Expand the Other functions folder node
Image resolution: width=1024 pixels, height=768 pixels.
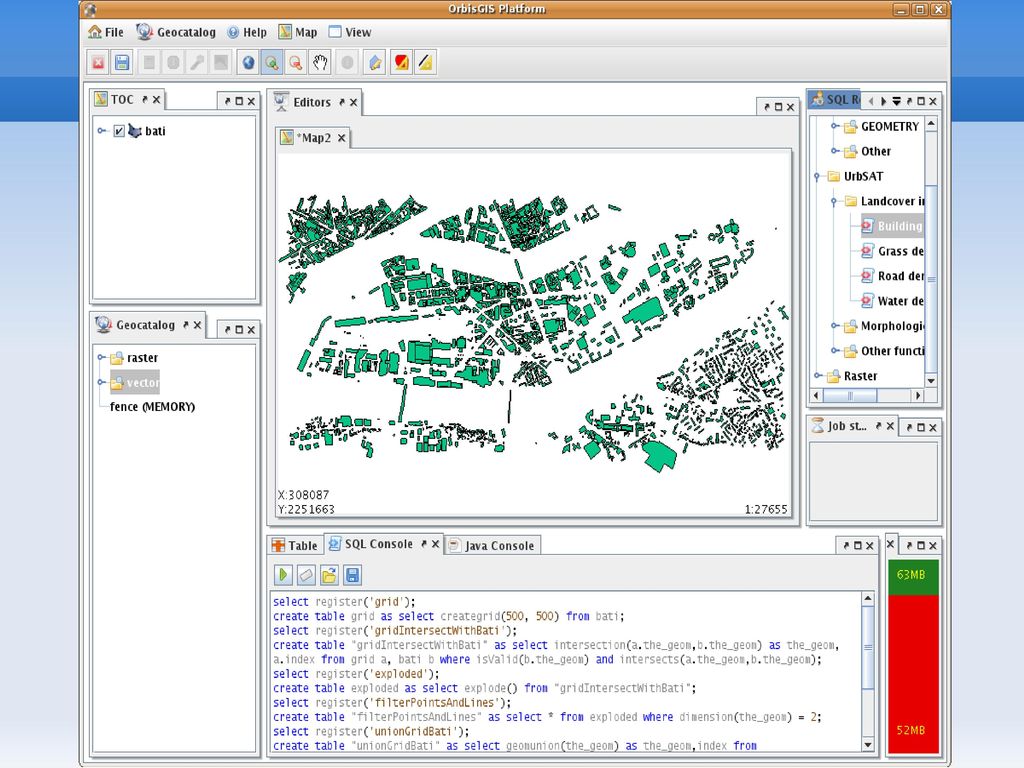click(835, 351)
